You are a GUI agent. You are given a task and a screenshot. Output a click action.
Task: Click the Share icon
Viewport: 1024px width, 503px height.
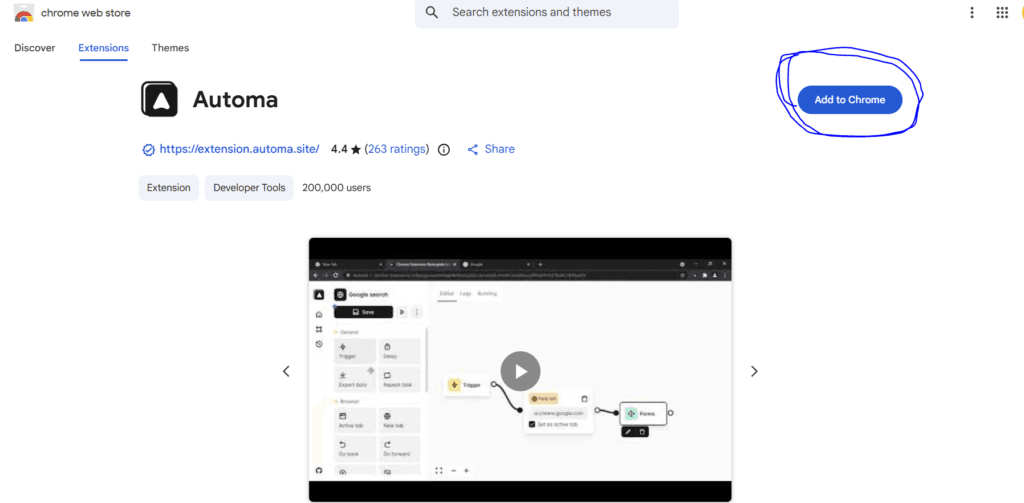(473, 149)
